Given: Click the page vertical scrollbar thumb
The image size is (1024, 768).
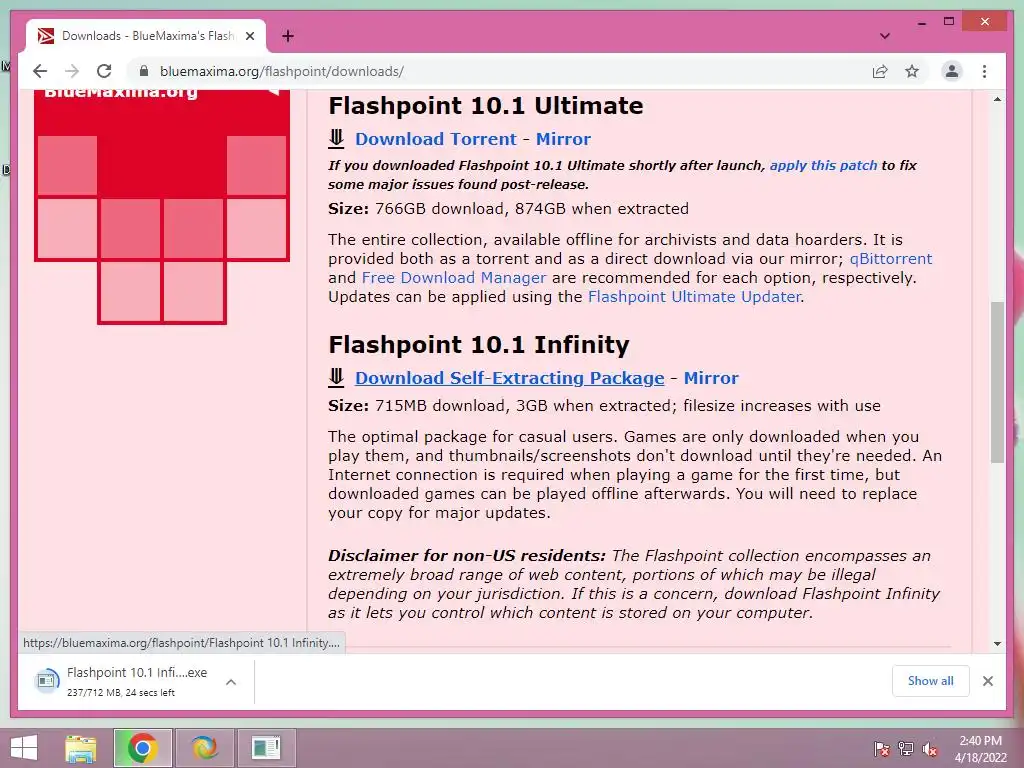Looking at the screenshot, I should 997,382.
